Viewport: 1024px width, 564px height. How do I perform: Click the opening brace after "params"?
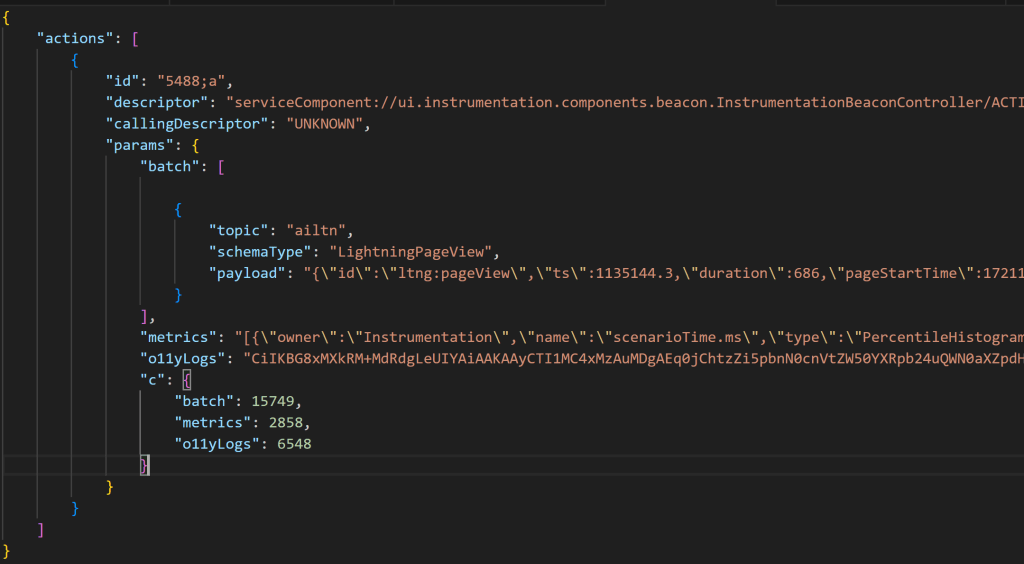(195, 146)
